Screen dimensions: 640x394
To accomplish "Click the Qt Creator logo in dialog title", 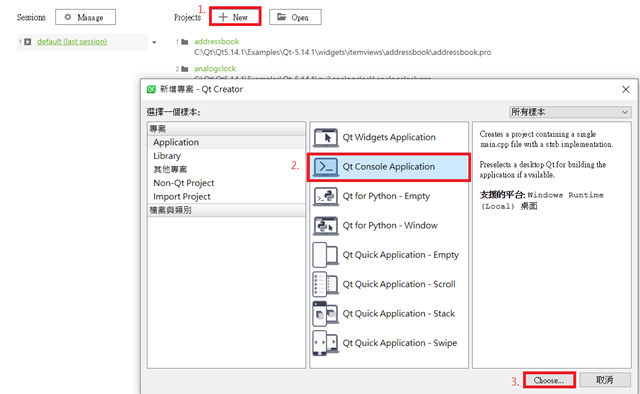I will 151,89.
